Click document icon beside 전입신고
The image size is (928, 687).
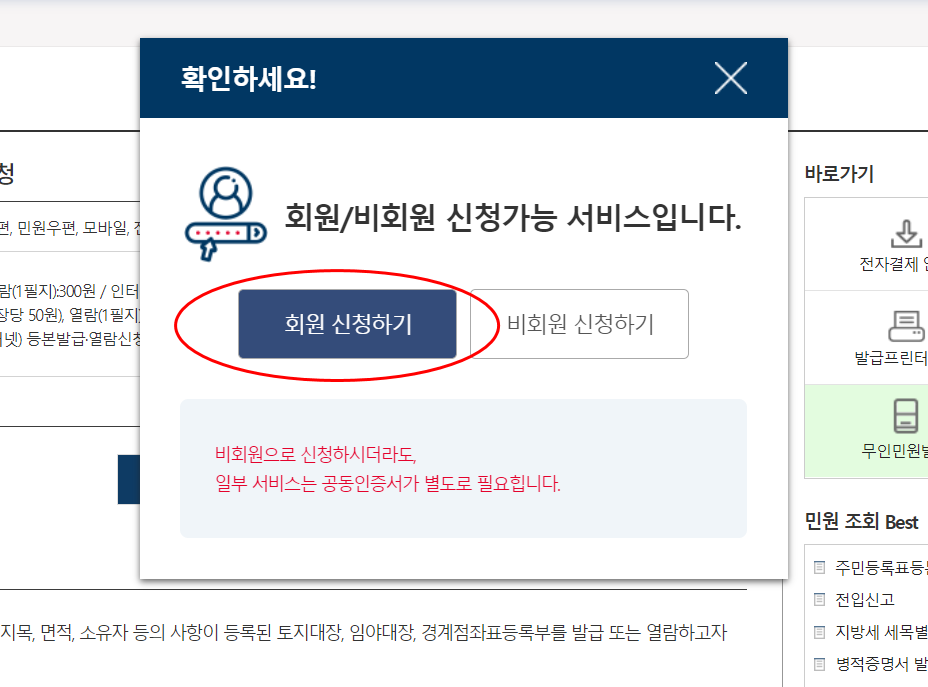(819, 599)
